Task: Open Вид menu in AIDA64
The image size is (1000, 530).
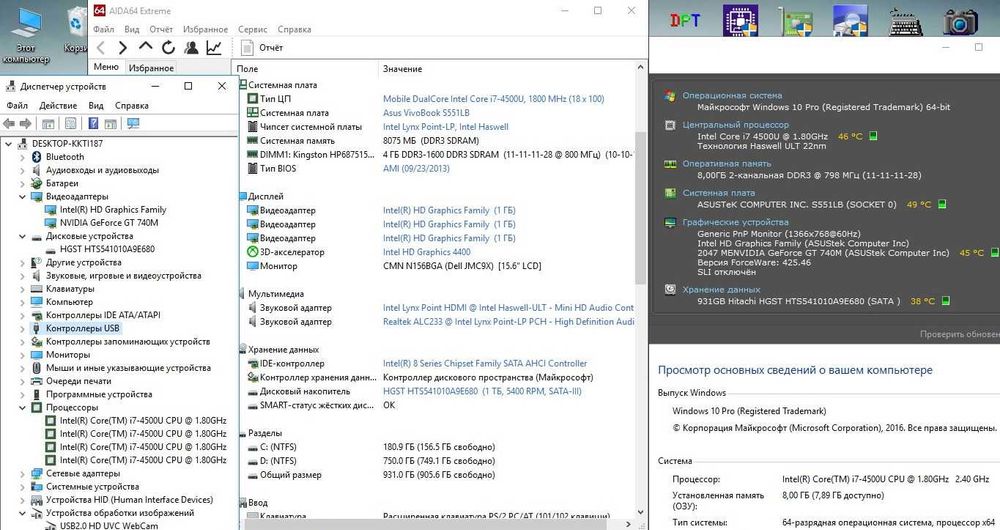Action: [x=132, y=29]
